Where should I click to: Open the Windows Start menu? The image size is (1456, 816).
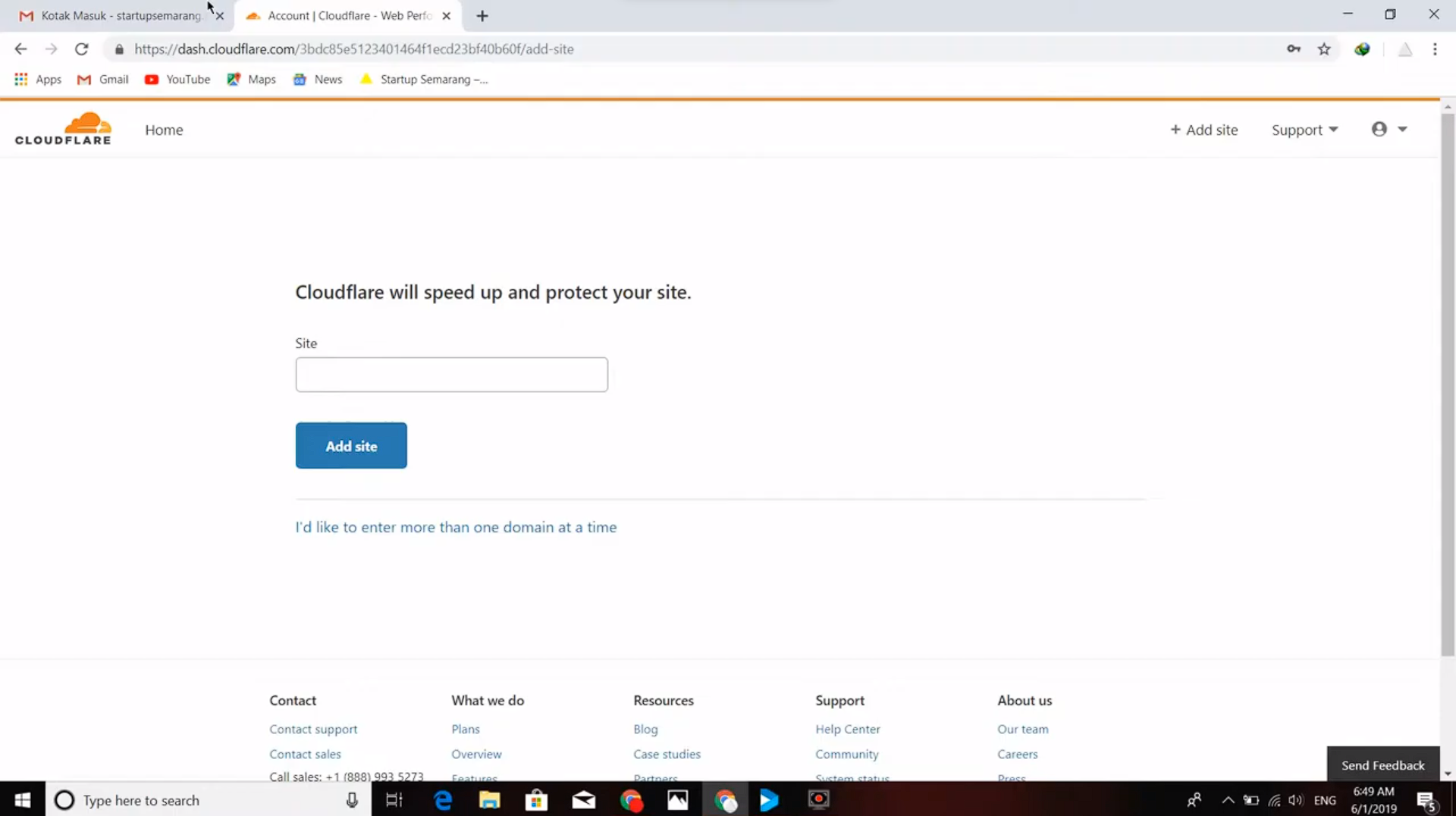coord(23,799)
